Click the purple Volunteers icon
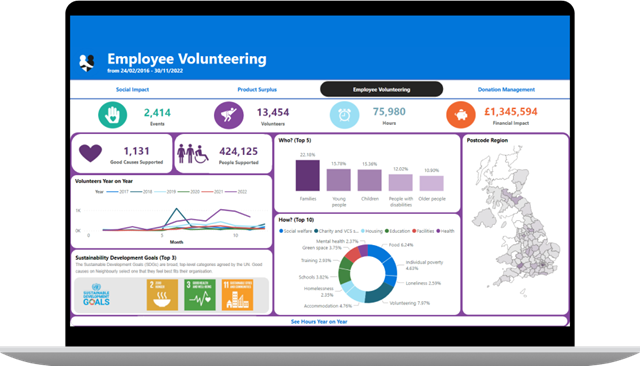The width and height of the screenshot is (640, 366). [229, 115]
